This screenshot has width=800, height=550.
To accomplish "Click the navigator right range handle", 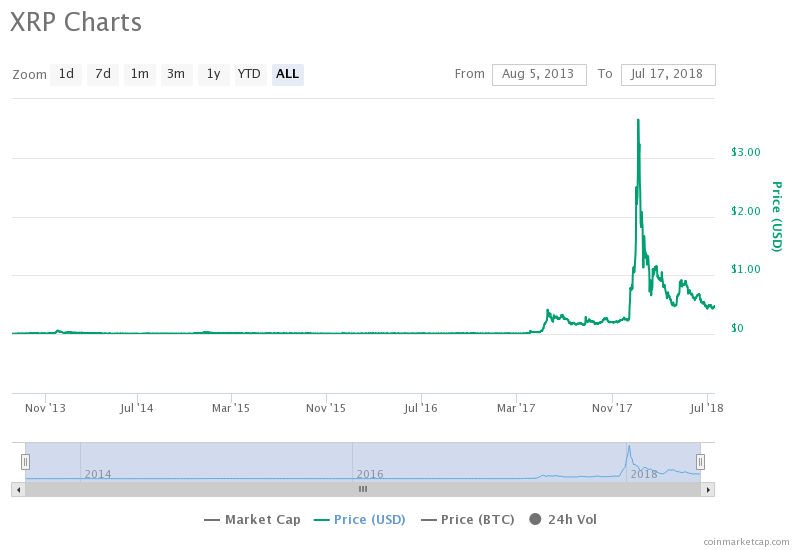I will (x=701, y=462).
